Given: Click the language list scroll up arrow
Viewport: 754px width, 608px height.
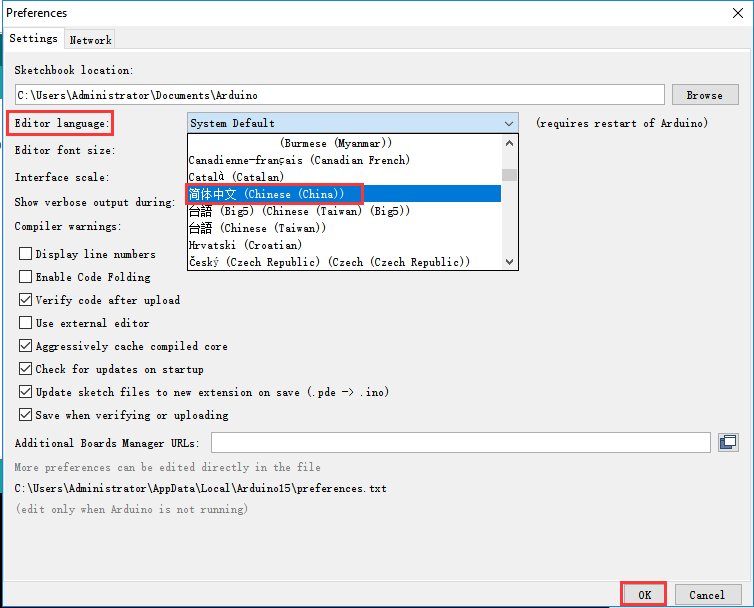Looking at the screenshot, I should coord(509,143).
